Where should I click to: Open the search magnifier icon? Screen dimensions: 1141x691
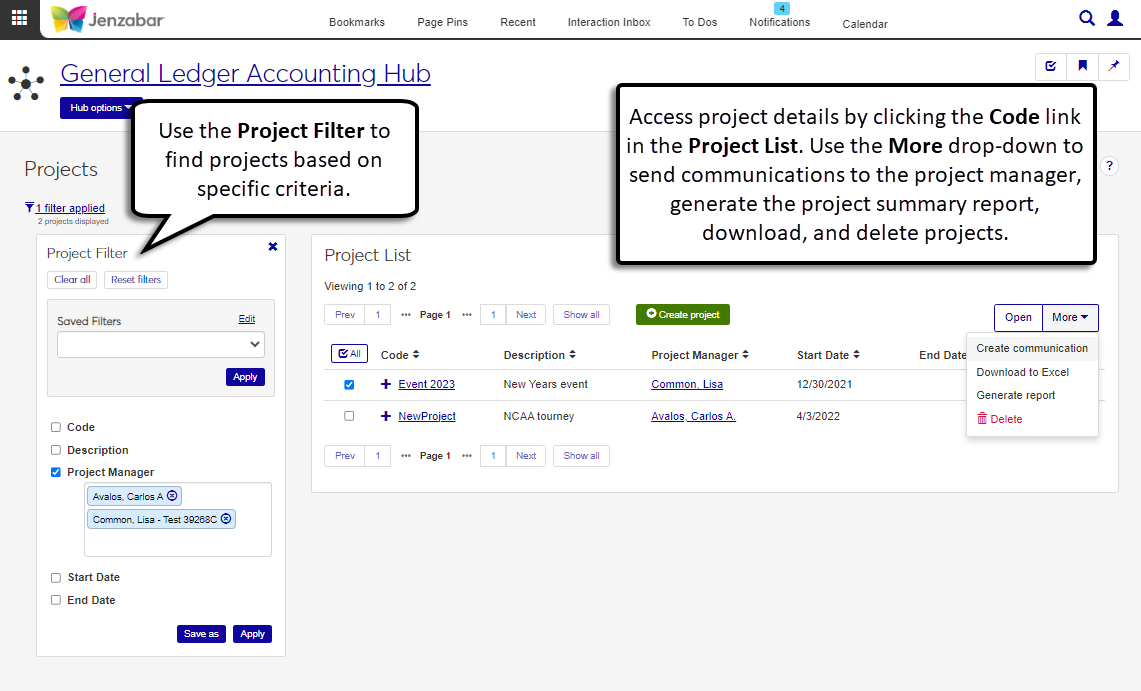1086,18
